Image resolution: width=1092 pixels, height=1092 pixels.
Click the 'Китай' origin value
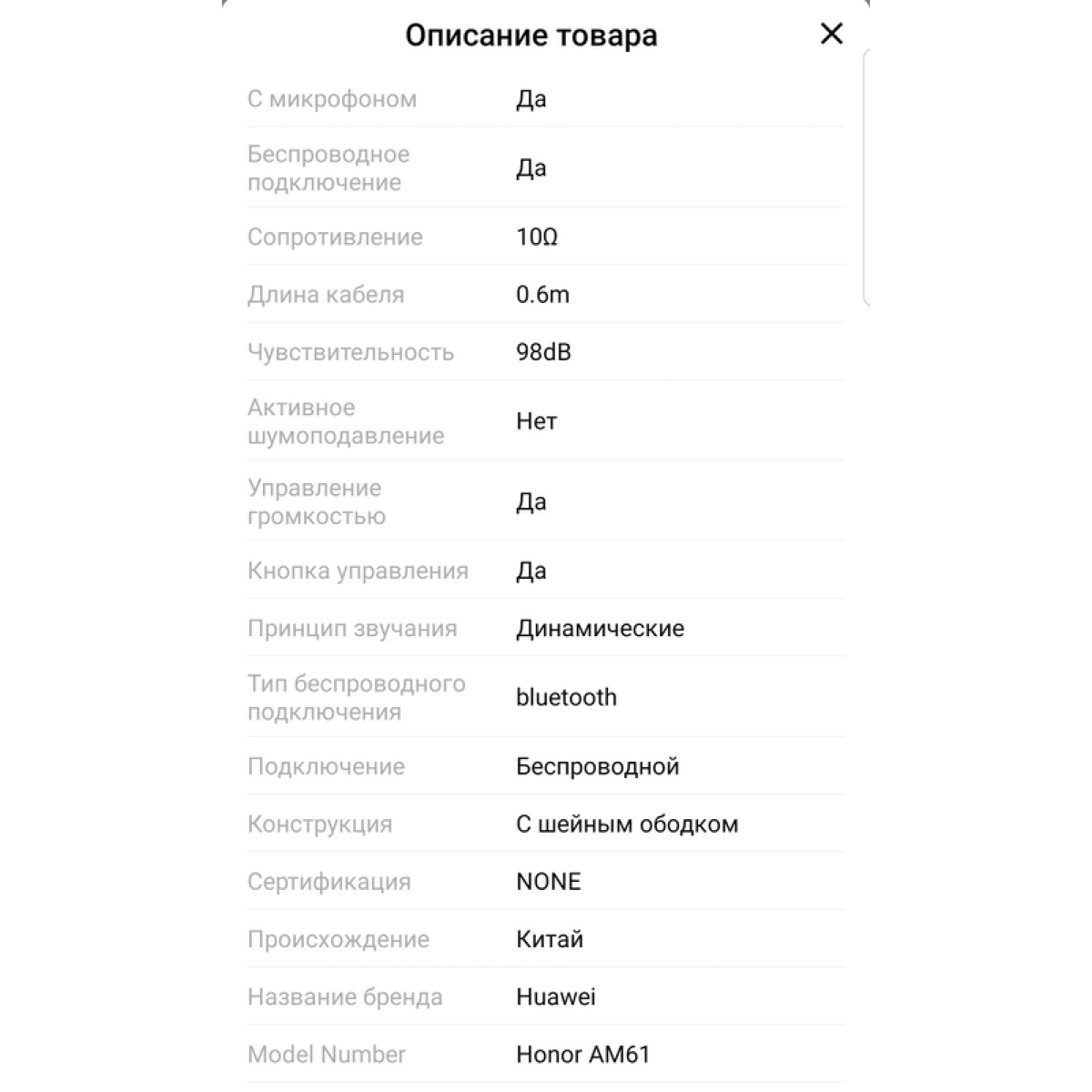[550, 939]
